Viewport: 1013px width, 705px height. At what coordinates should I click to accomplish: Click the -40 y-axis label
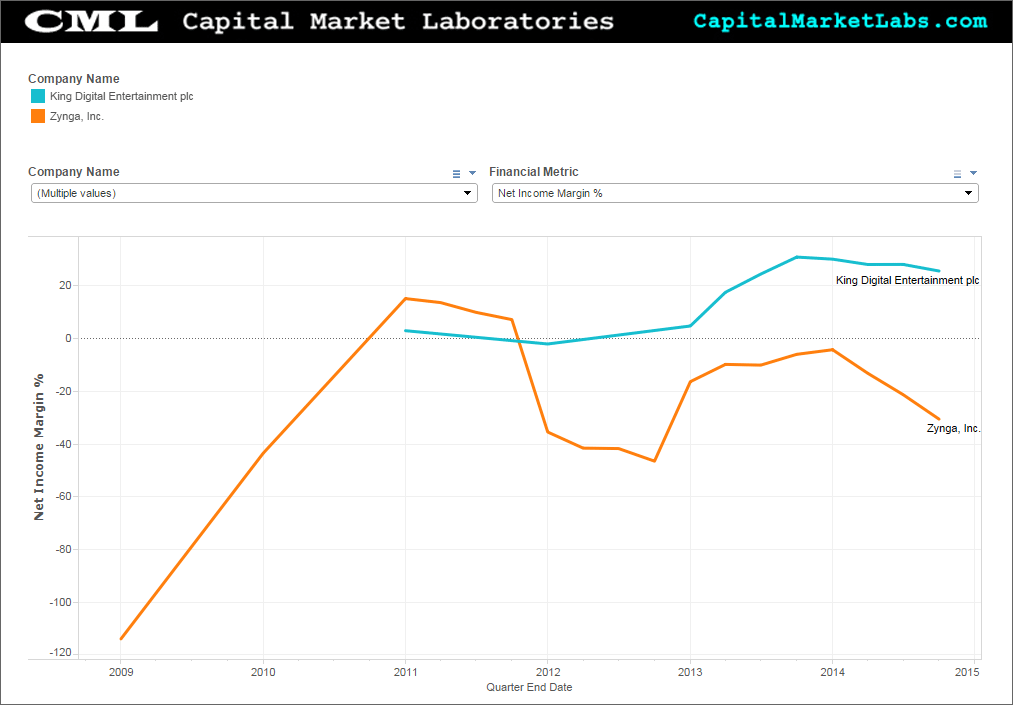tap(63, 445)
